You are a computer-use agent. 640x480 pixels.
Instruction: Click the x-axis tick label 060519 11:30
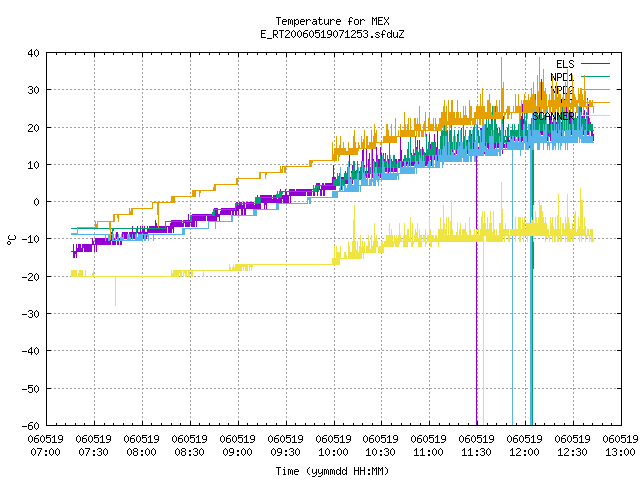coord(477,445)
